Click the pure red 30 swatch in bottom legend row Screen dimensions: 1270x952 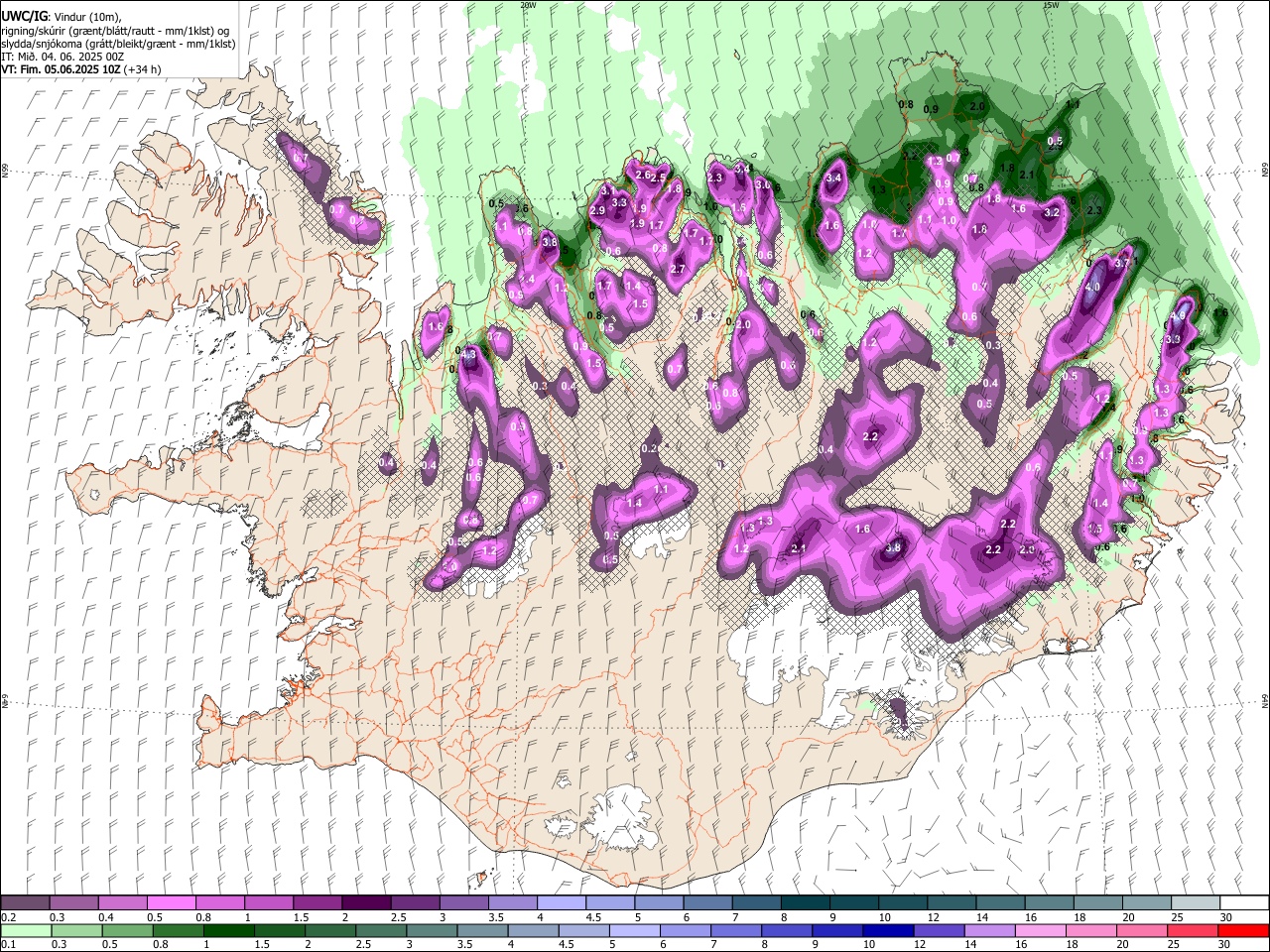point(1242,930)
